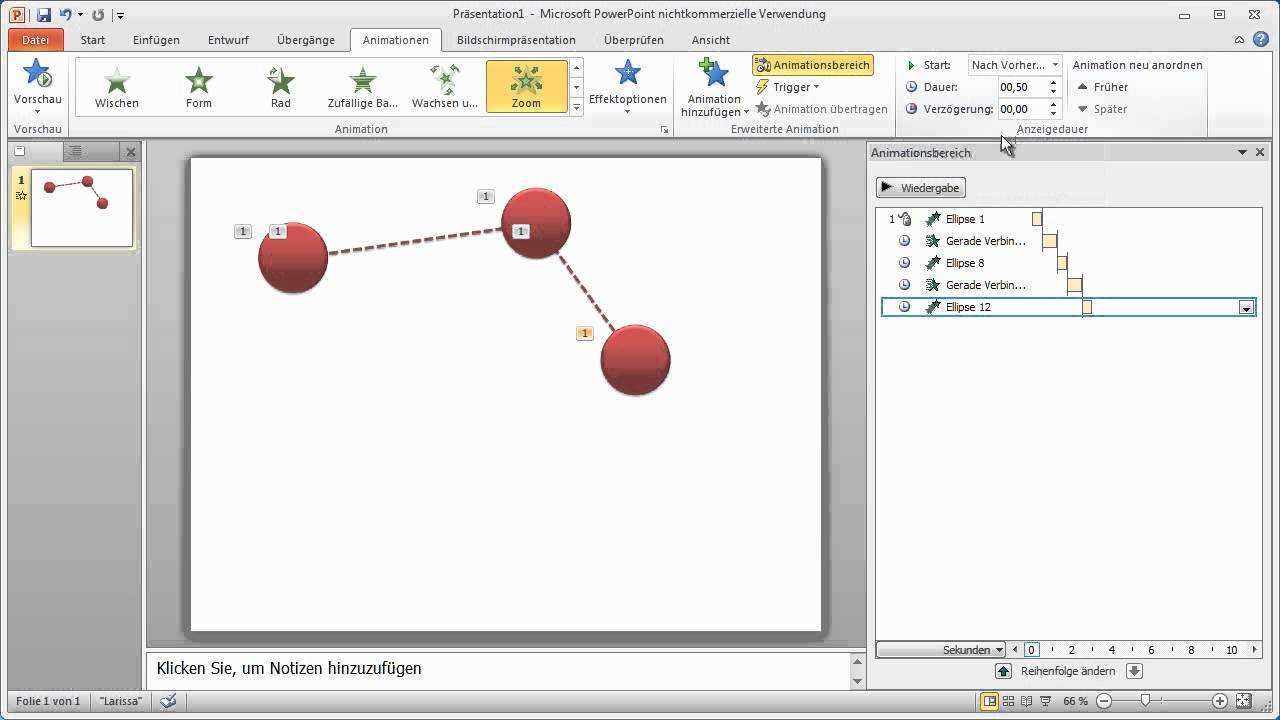This screenshot has width=1280, height=720.
Task: Activate normal view in status bar
Action: (x=989, y=701)
